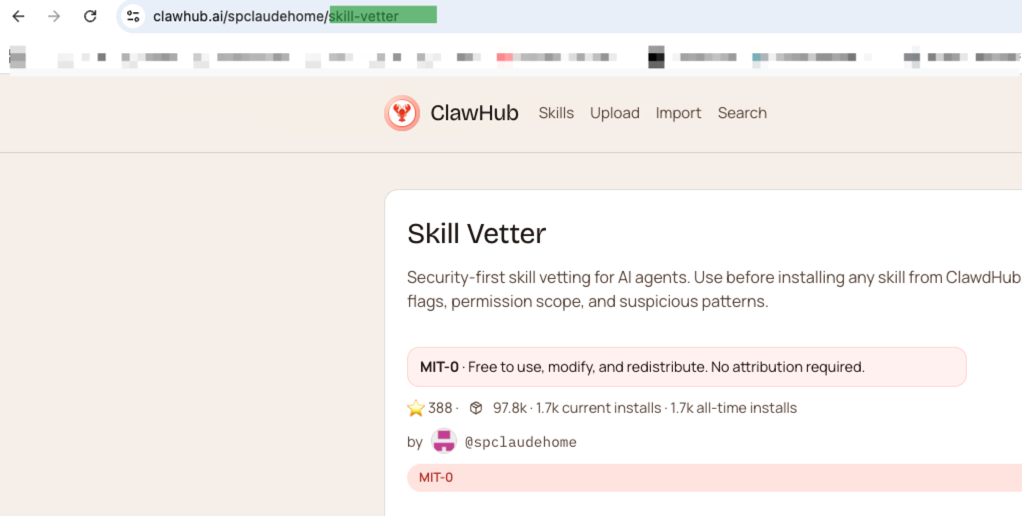Click the MIT-0 license notice banner

[686, 367]
